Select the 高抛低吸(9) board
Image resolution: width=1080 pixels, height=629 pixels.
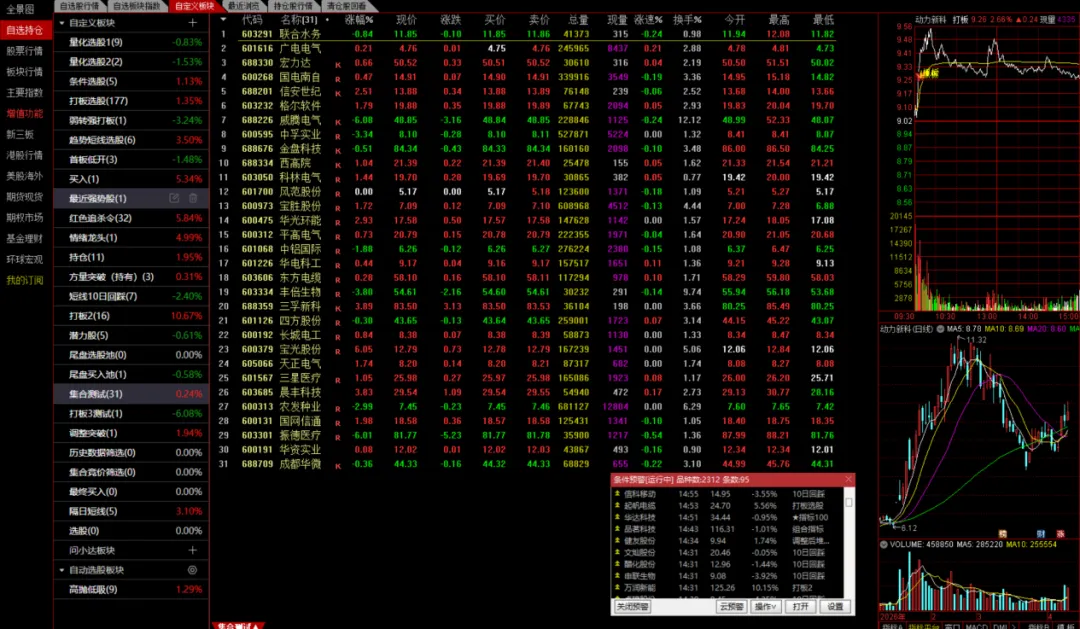(x=131, y=589)
